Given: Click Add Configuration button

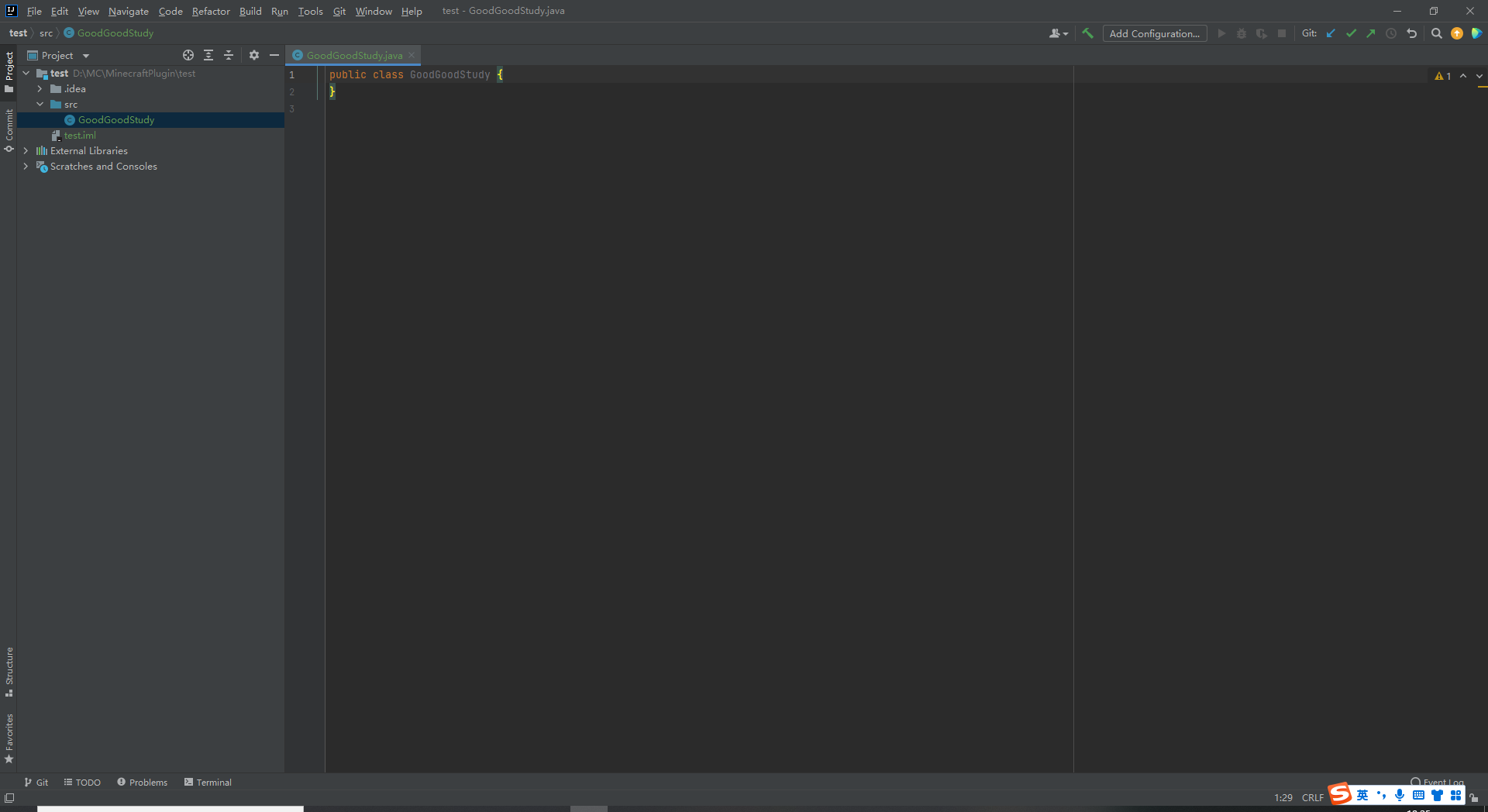Looking at the screenshot, I should (1155, 33).
